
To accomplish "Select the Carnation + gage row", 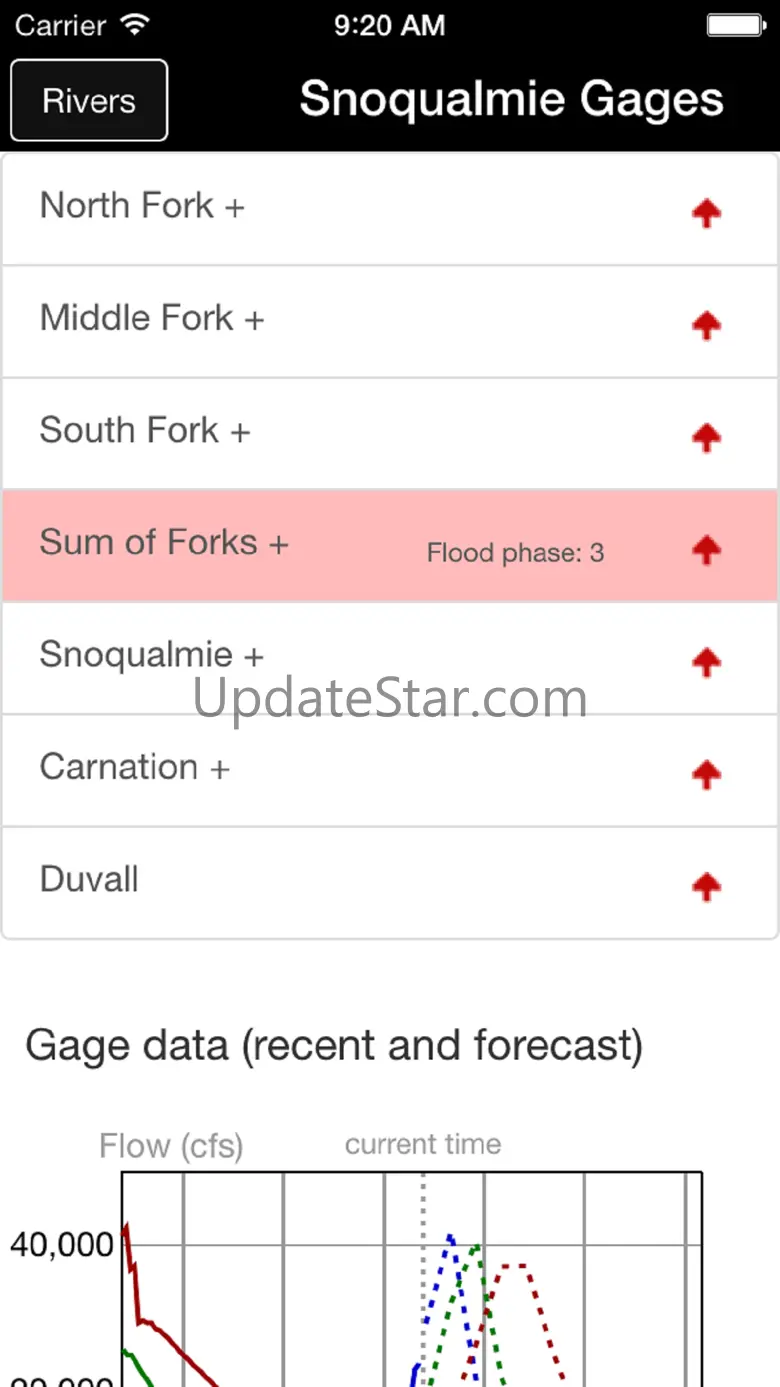I will pyautogui.click(x=390, y=769).
